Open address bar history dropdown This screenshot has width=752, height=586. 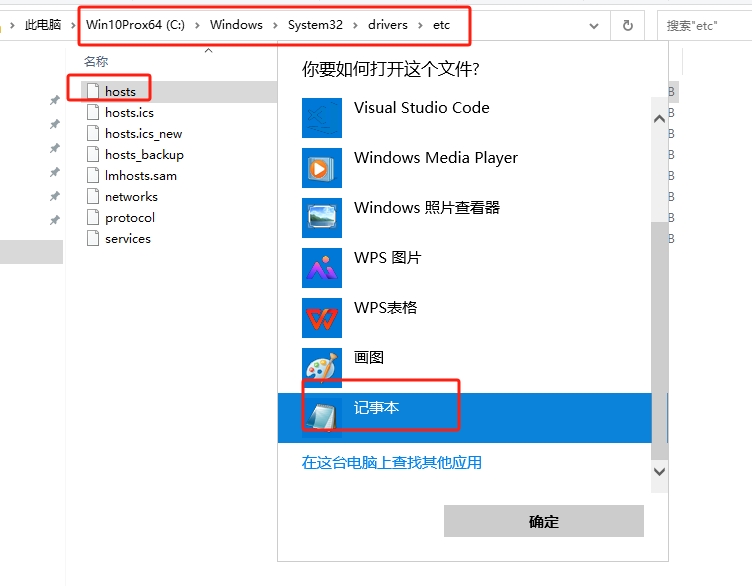[x=594, y=26]
